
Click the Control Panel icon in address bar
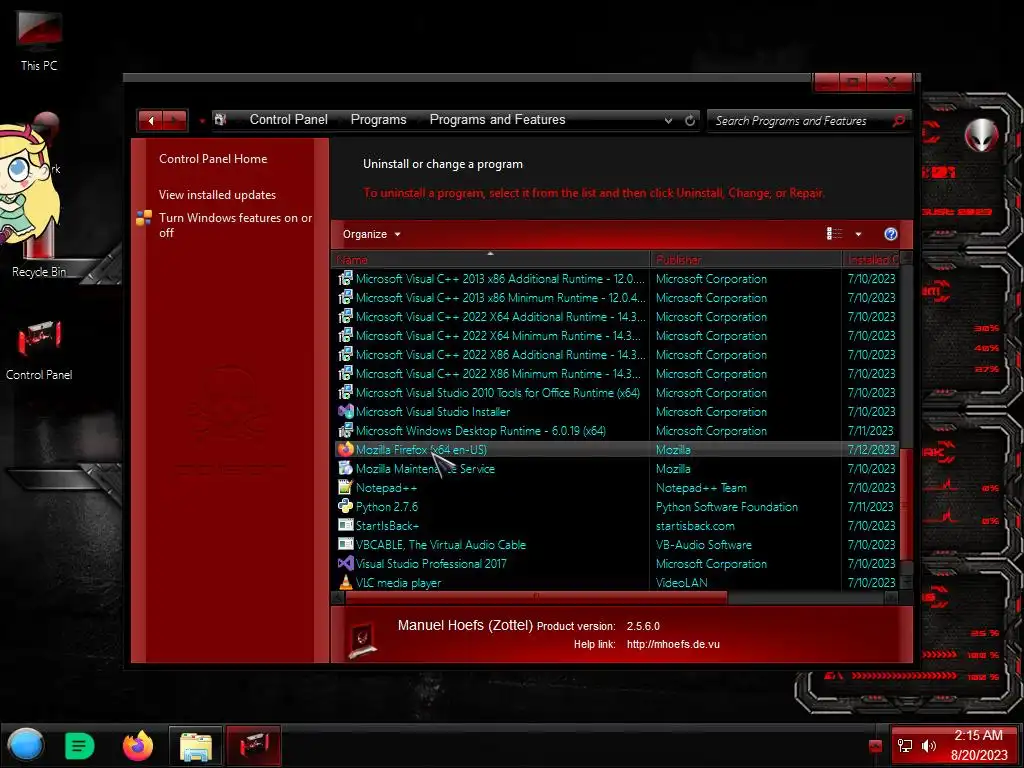[221, 120]
